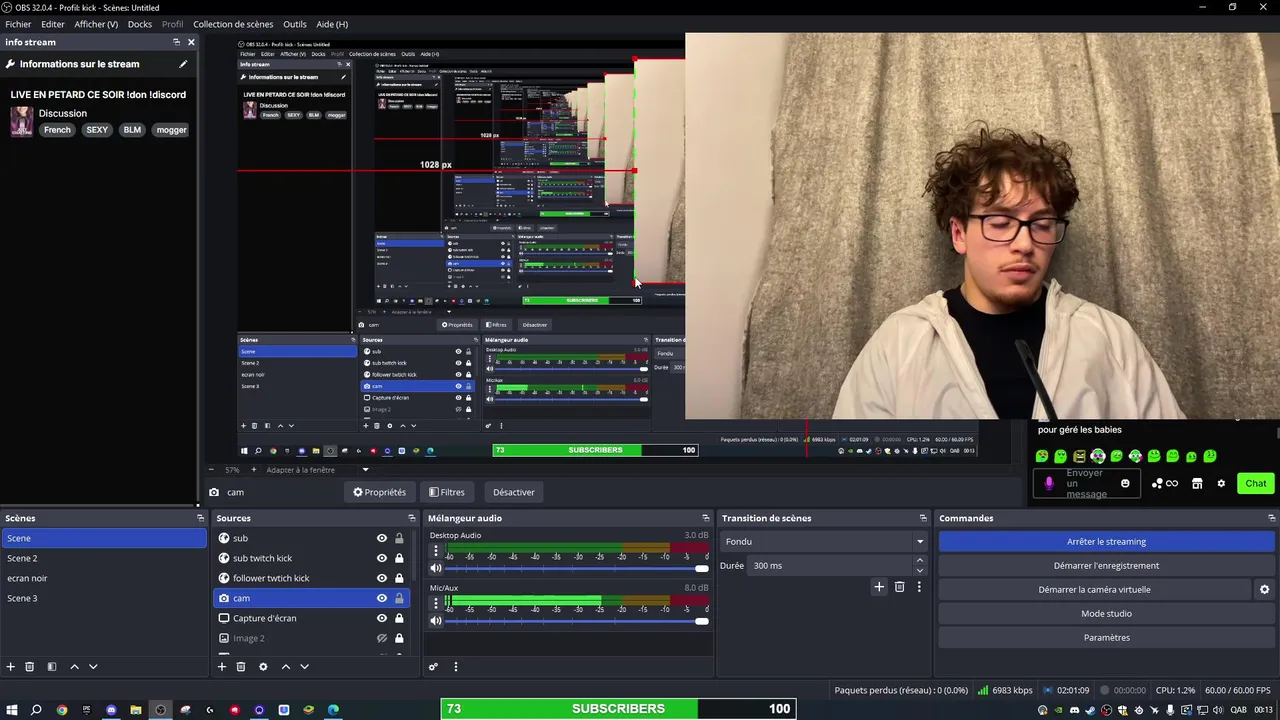Open the Fondu transition dropdown
The image size is (1280, 720).
pos(823,542)
